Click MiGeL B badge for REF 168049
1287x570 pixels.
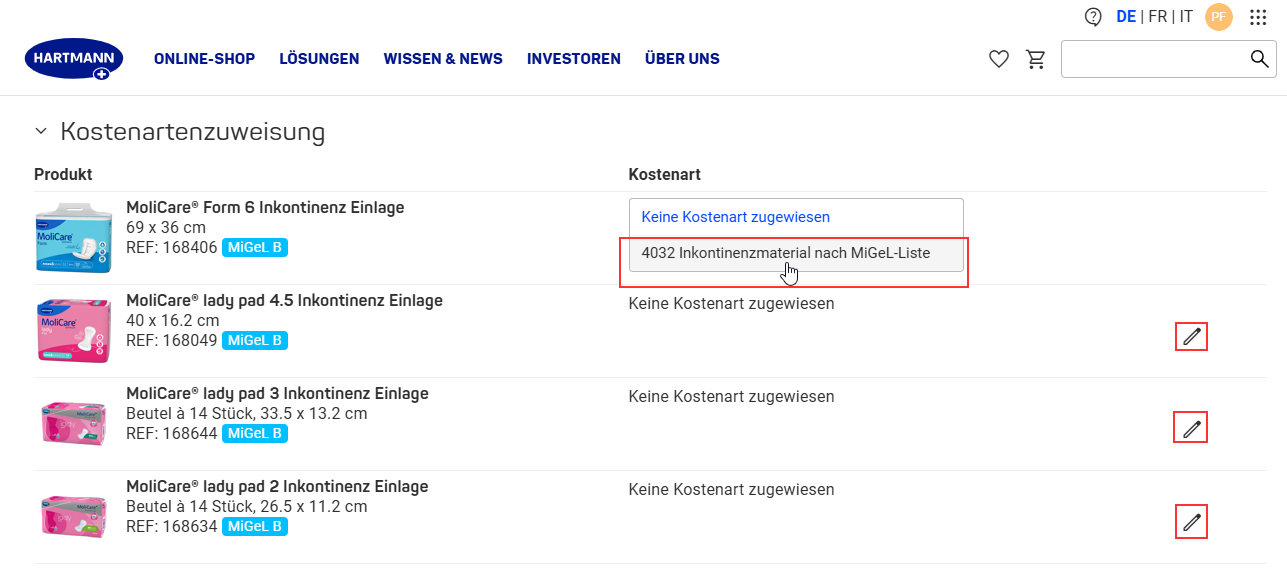[255, 341]
